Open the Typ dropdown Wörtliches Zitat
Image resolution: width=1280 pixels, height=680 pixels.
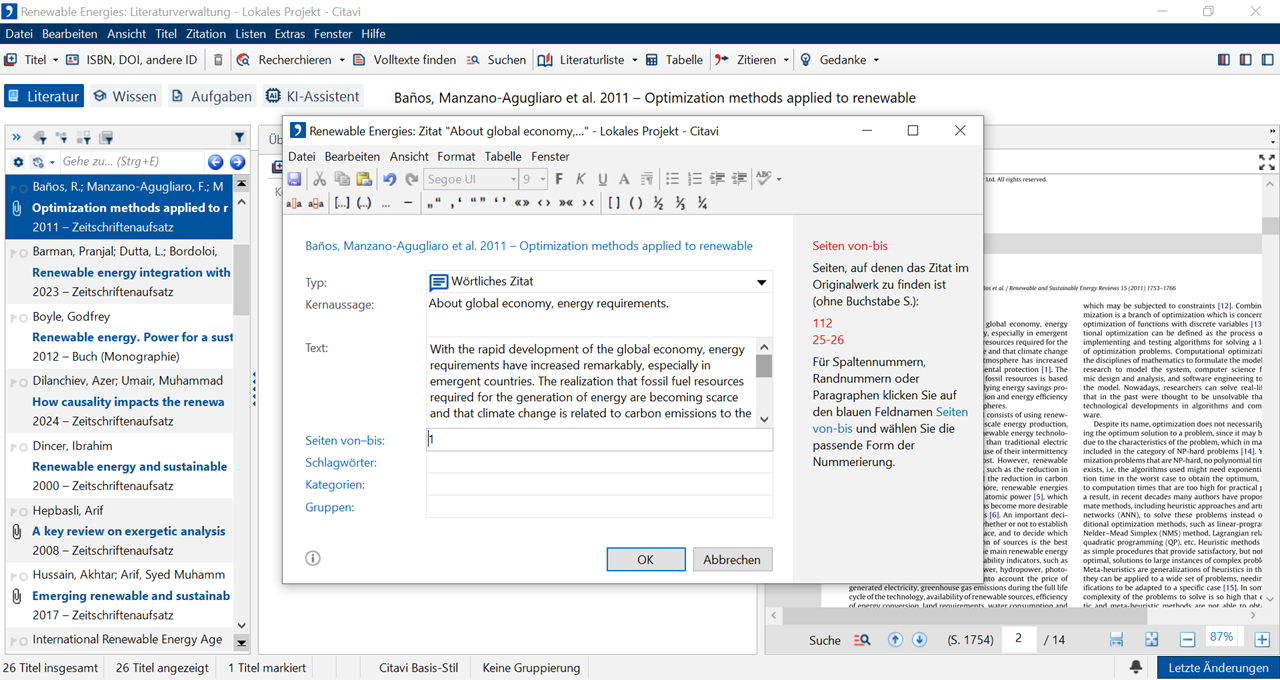click(761, 283)
